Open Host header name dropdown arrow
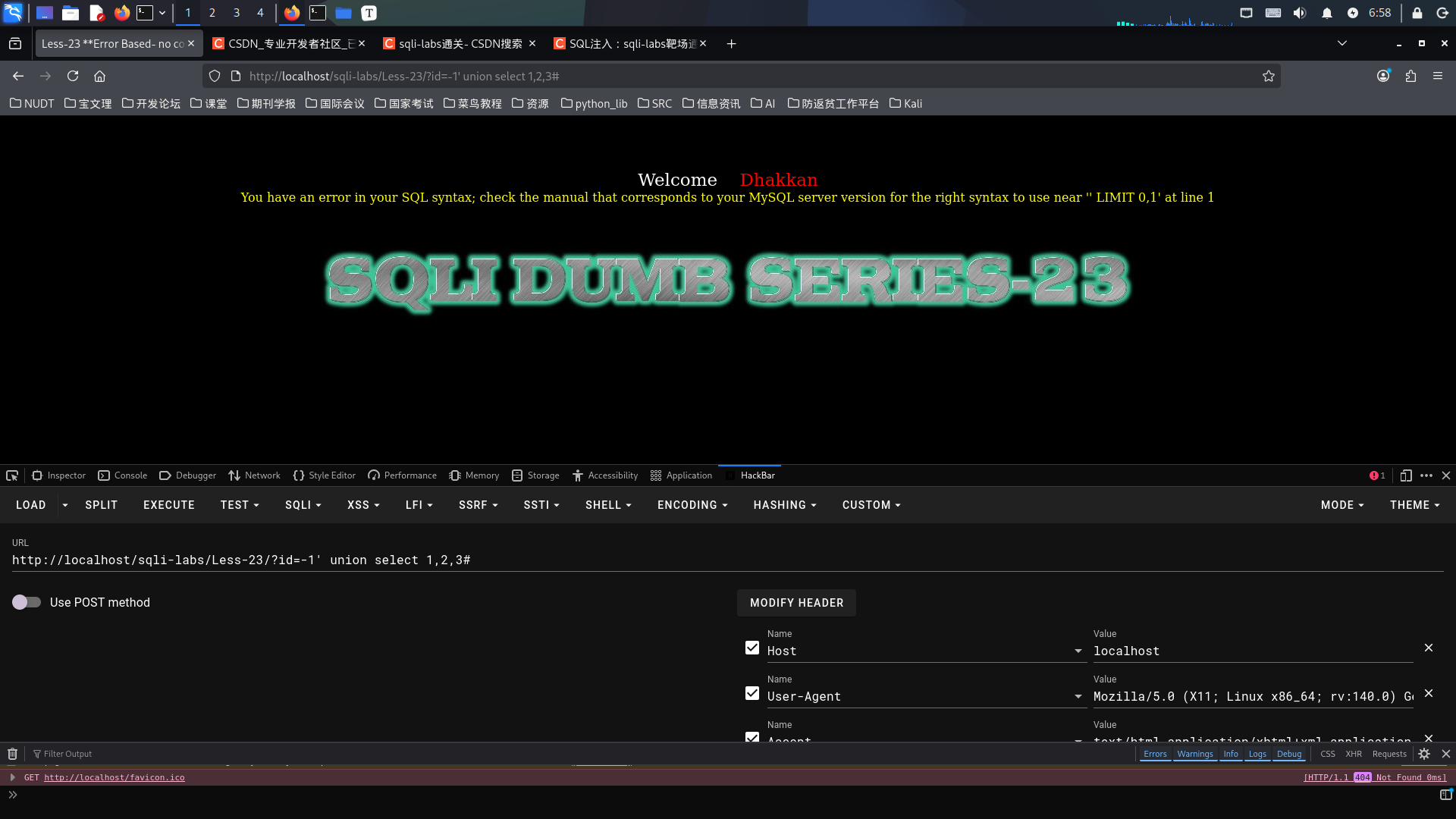This screenshot has width=1456, height=819. (x=1078, y=651)
